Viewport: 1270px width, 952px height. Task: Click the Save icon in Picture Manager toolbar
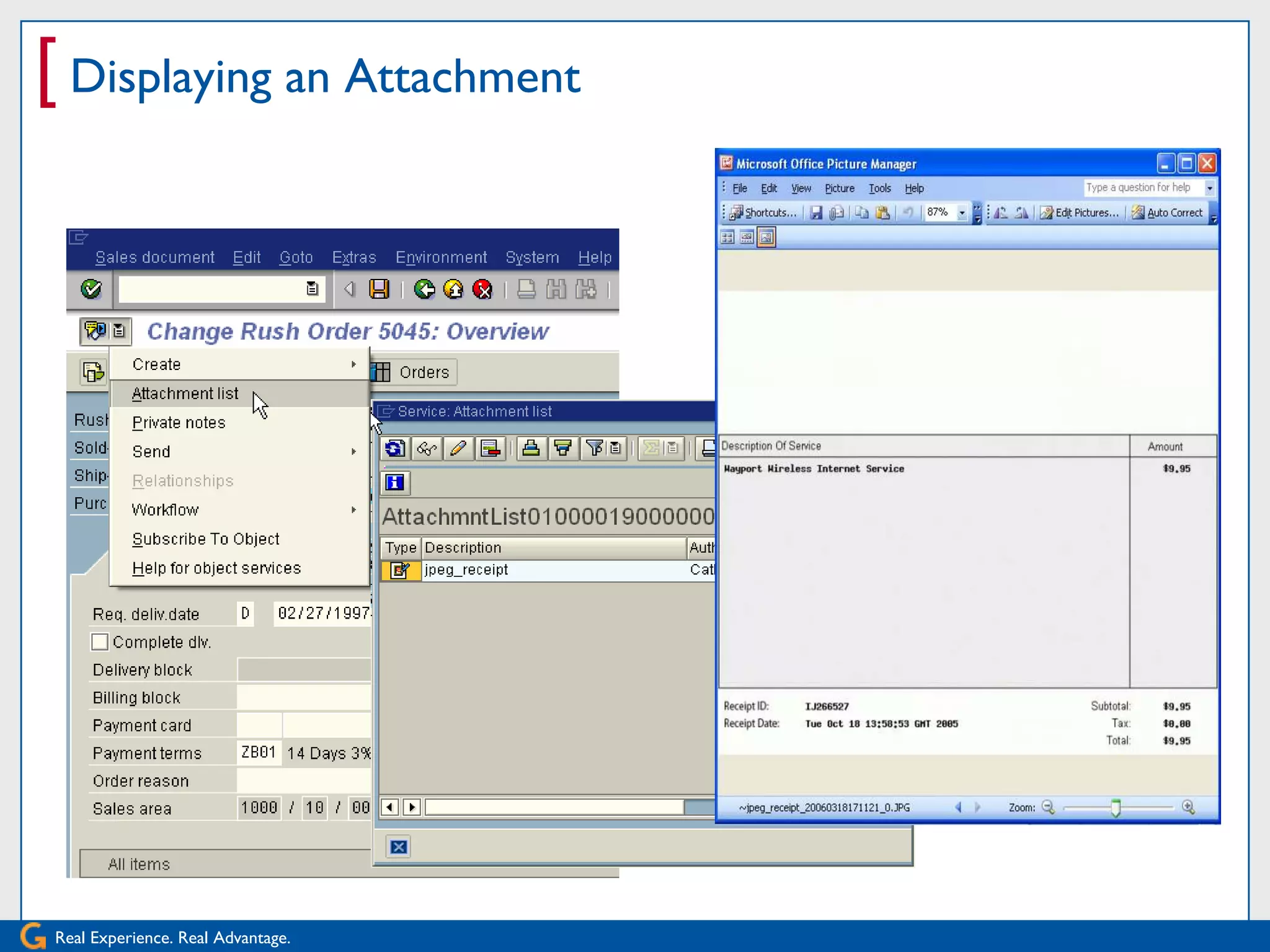click(816, 213)
